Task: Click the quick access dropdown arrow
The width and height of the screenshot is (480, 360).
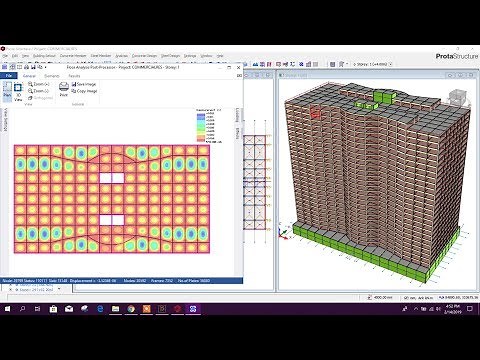Action: coord(45,67)
